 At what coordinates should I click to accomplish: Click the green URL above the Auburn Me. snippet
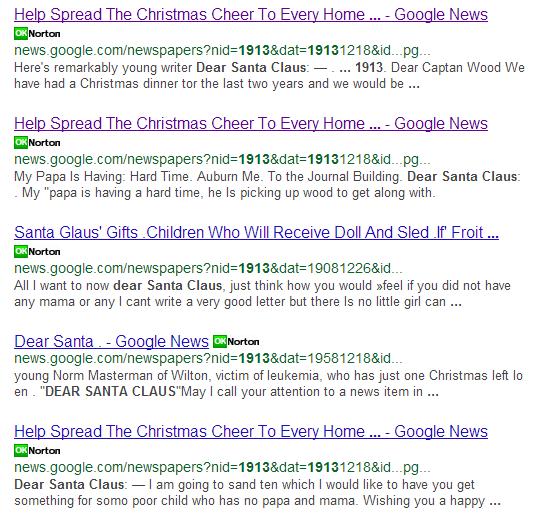222,159
